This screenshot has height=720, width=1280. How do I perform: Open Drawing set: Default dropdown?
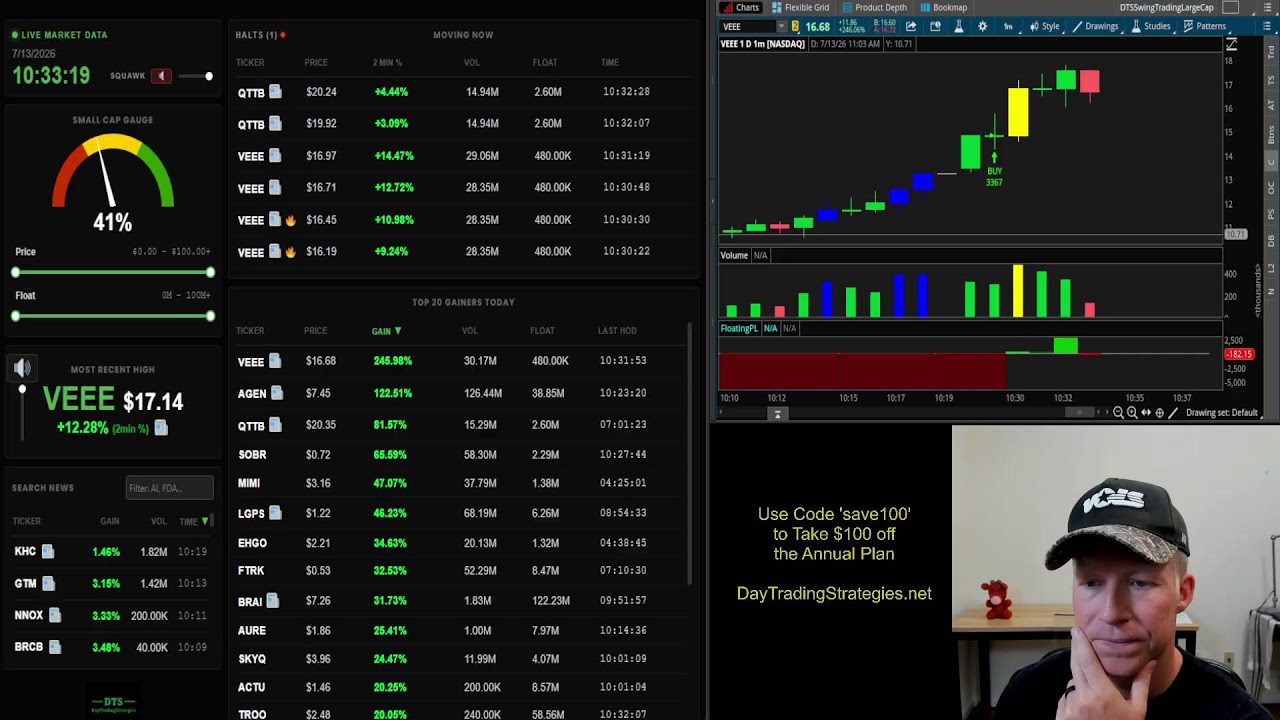[x=1224, y=412]
